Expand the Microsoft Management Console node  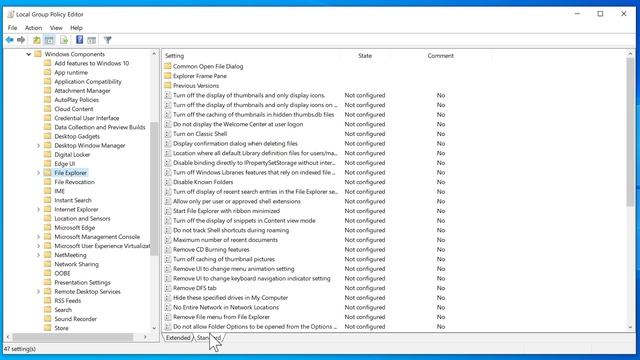[x=38, y=237]
